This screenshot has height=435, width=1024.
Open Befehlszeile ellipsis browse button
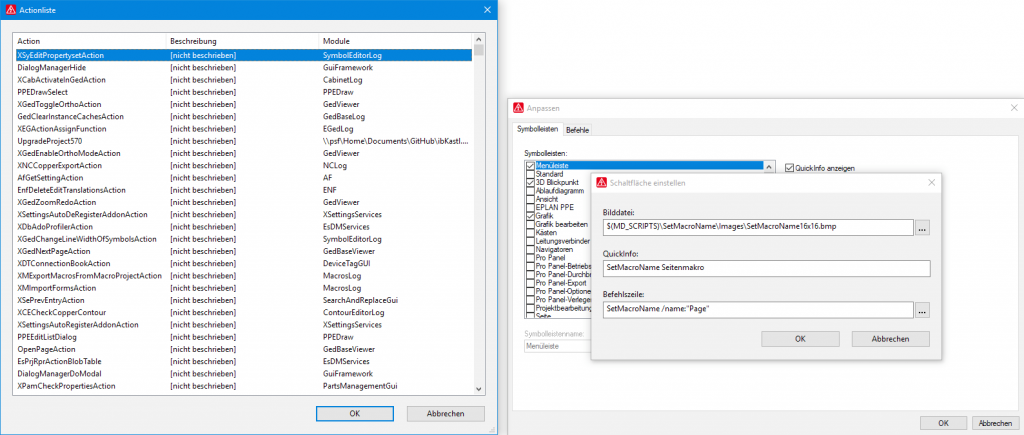coord(922,310)
